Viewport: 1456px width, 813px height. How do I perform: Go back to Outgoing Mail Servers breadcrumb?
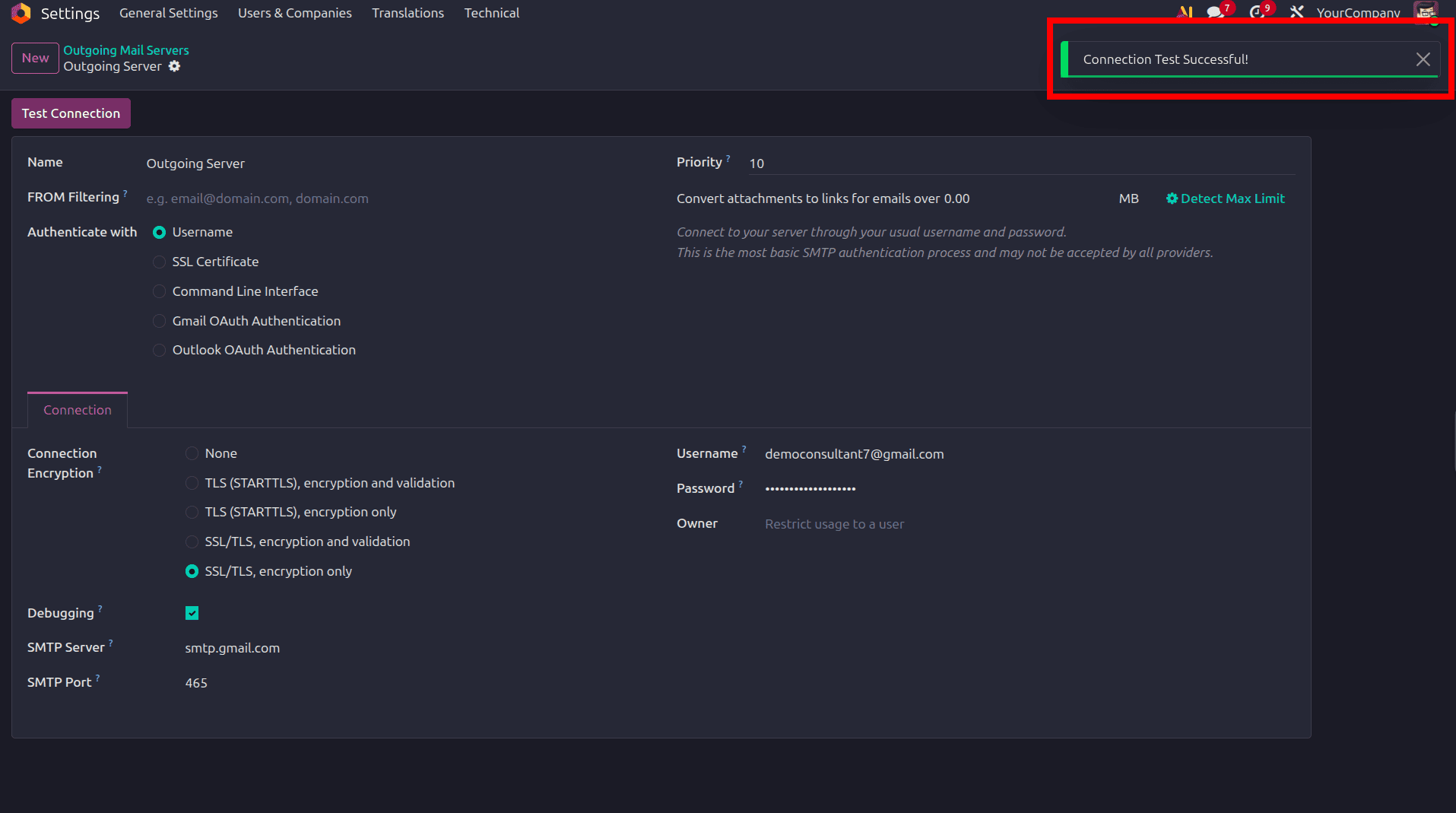coord(126,50)
